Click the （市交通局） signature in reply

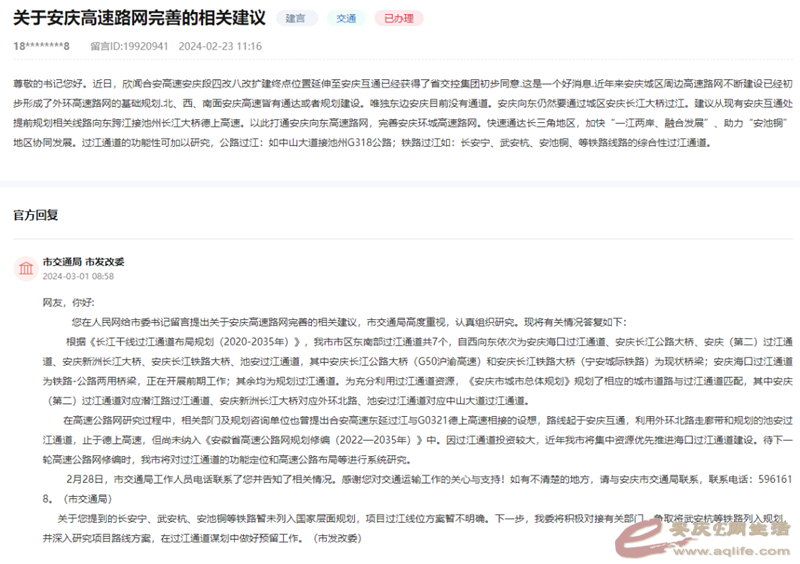[x=91, y=497]
